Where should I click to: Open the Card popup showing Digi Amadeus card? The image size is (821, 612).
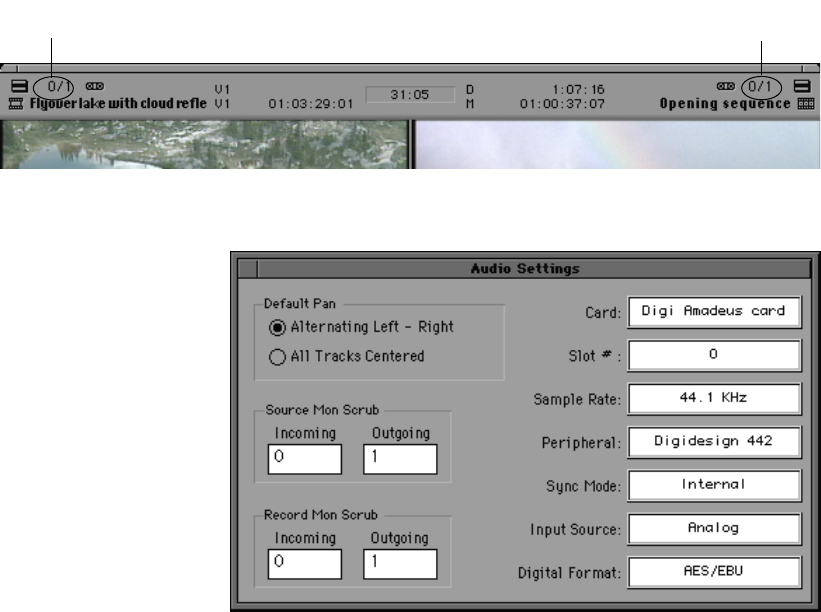[714, 312]
